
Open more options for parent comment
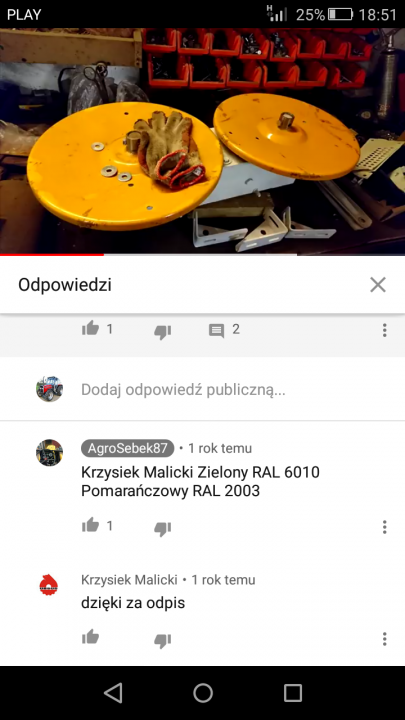pyautogui.click(x=385, y=330)
